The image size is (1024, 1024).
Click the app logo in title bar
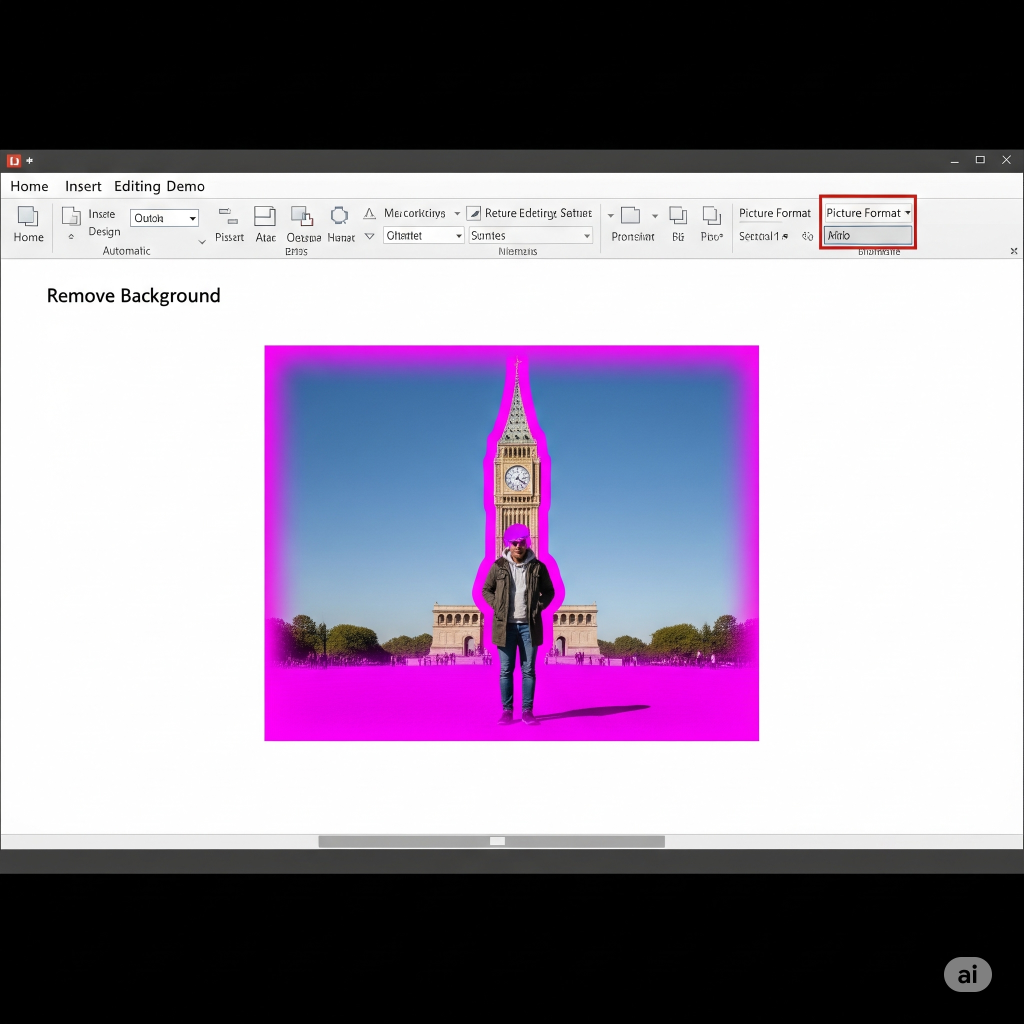point(14,160)
